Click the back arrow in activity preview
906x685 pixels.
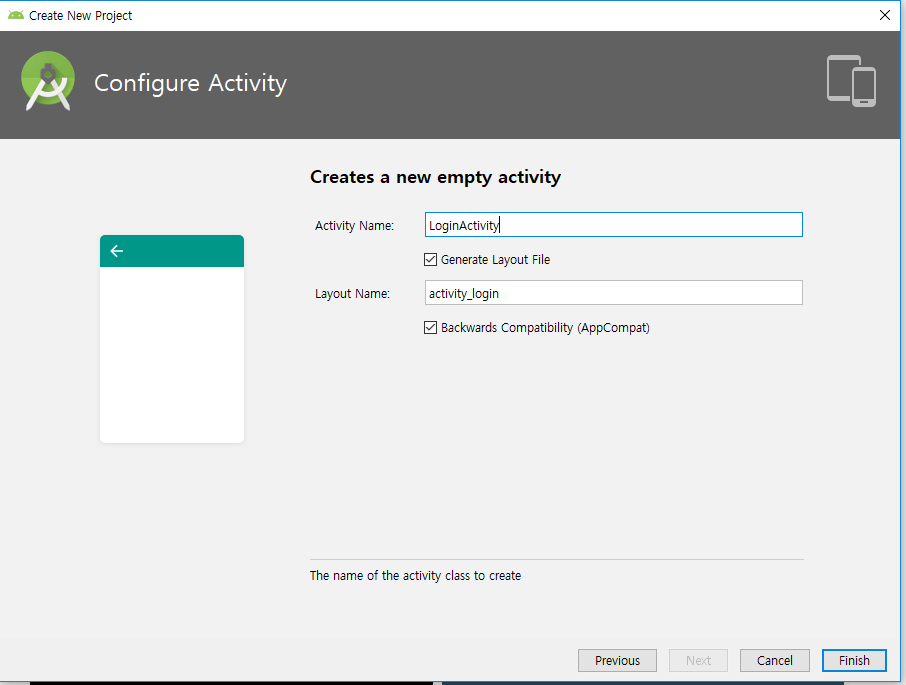[x=117, y=251]
